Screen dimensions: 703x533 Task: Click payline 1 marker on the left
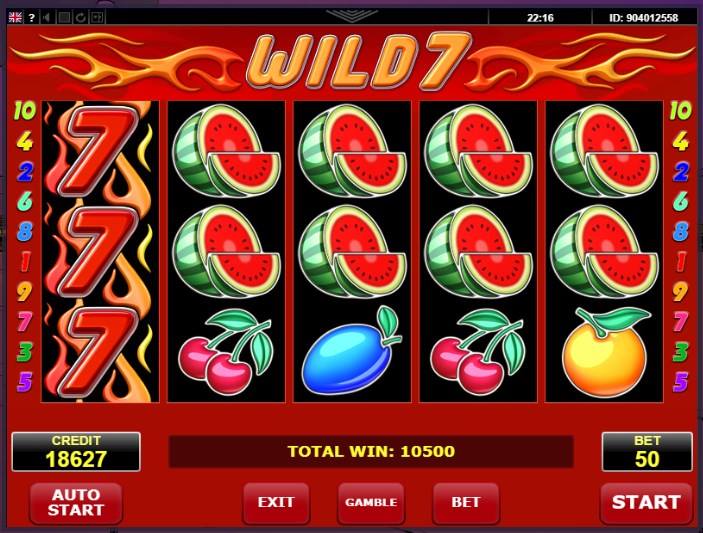[x=26, y=261]
